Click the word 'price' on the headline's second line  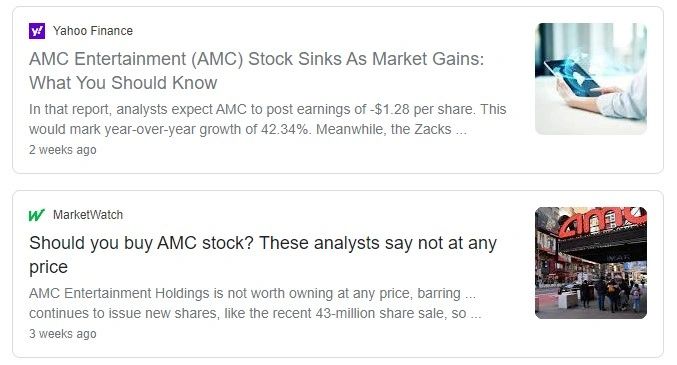coord(48,267)
